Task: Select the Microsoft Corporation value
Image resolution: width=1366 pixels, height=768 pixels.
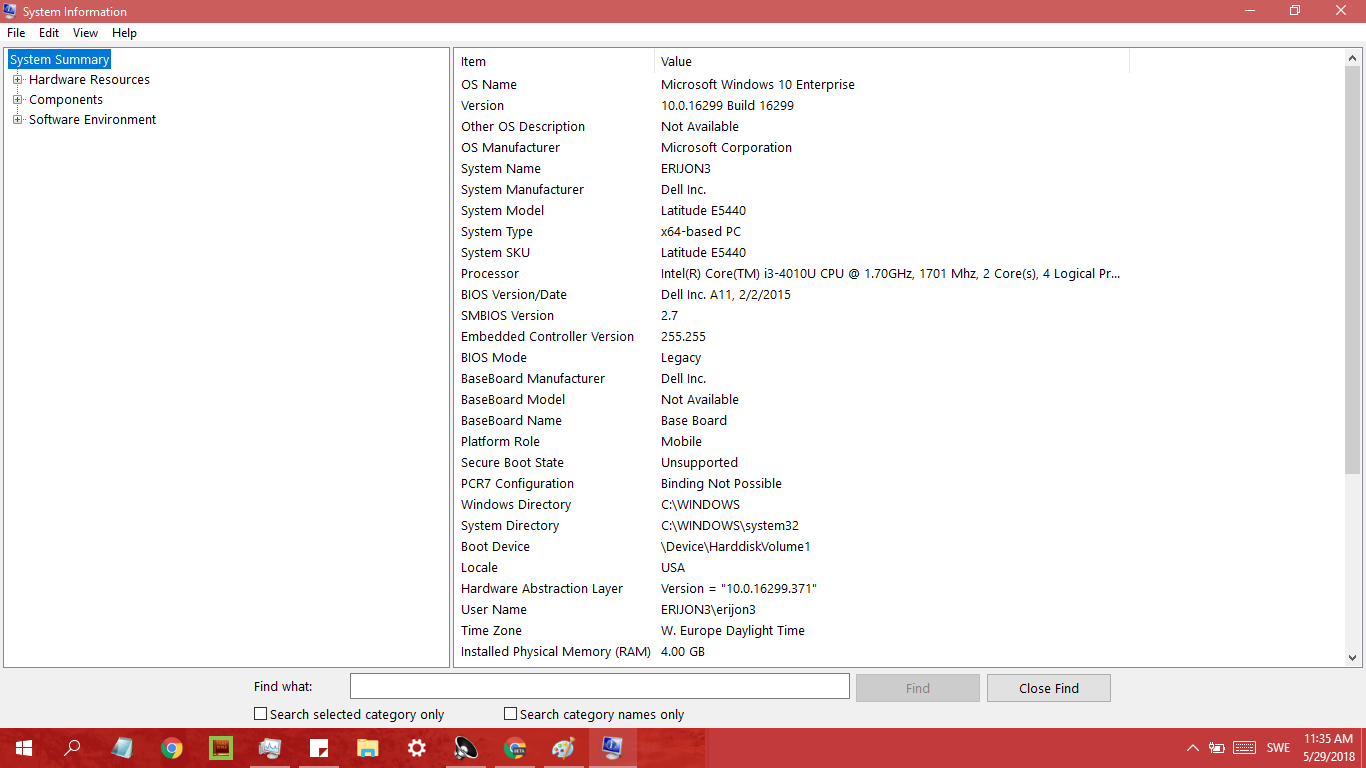Action: (x=726, y=148)
